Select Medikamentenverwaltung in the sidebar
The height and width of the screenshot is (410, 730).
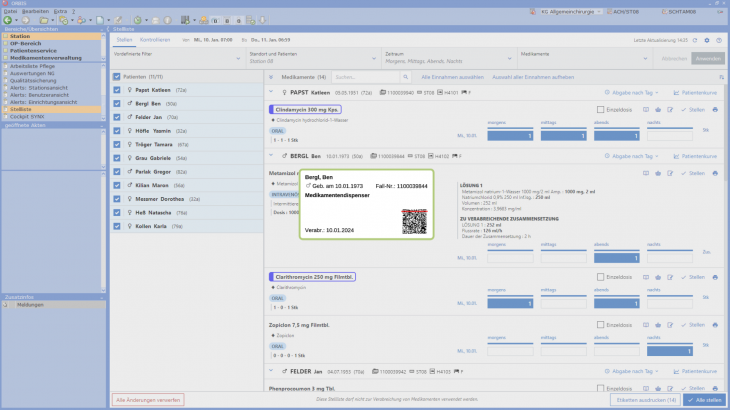45,58
